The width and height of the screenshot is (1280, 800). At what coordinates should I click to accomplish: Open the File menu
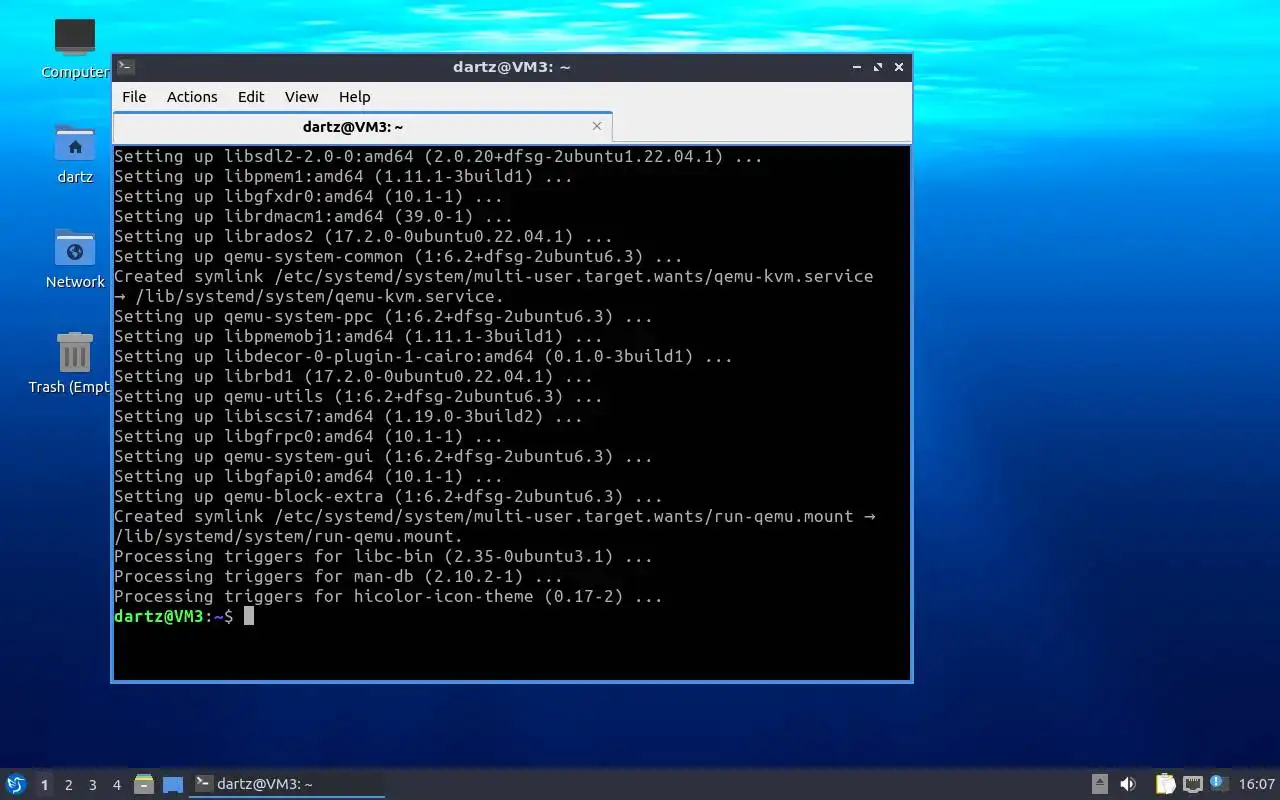click(134, 97)
